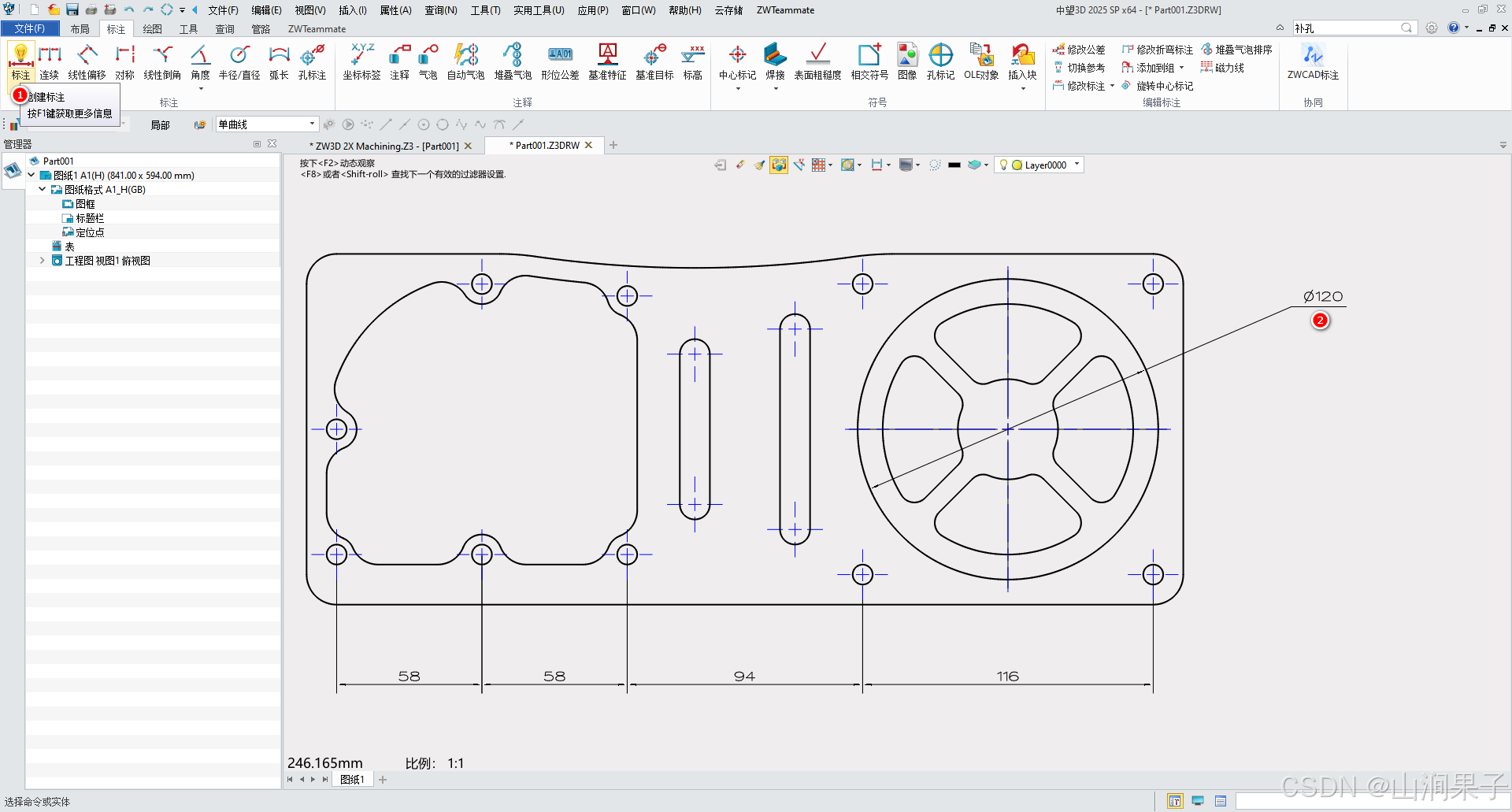
Task: Toggle the layer lightbulb visibility icon
Action: pyautogui.click(x=1003, y=165)
